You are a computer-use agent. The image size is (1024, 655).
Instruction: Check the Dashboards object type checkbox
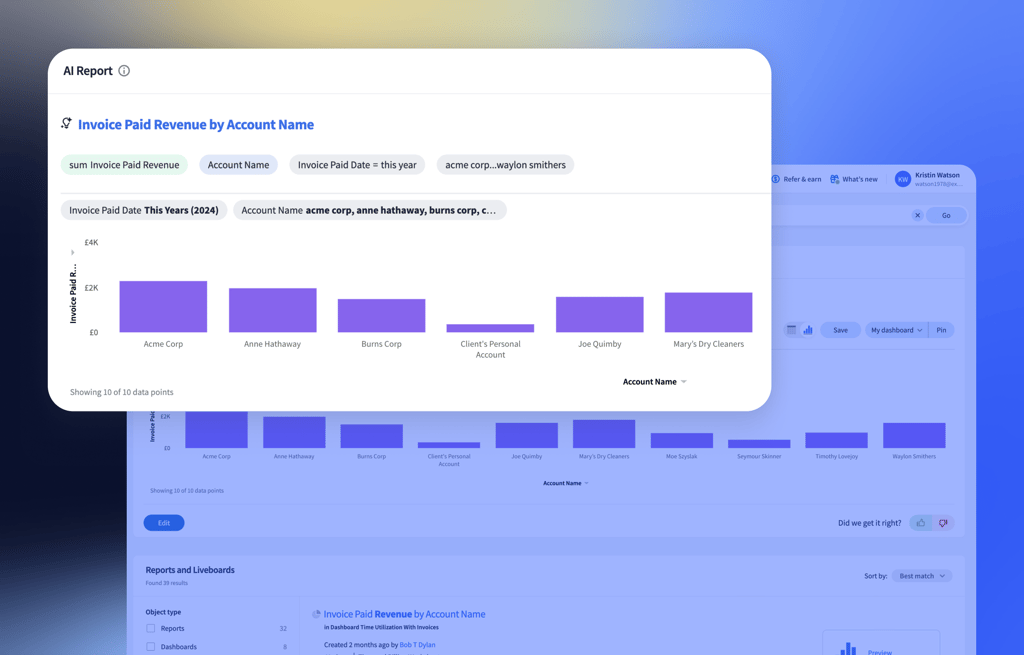151,647
